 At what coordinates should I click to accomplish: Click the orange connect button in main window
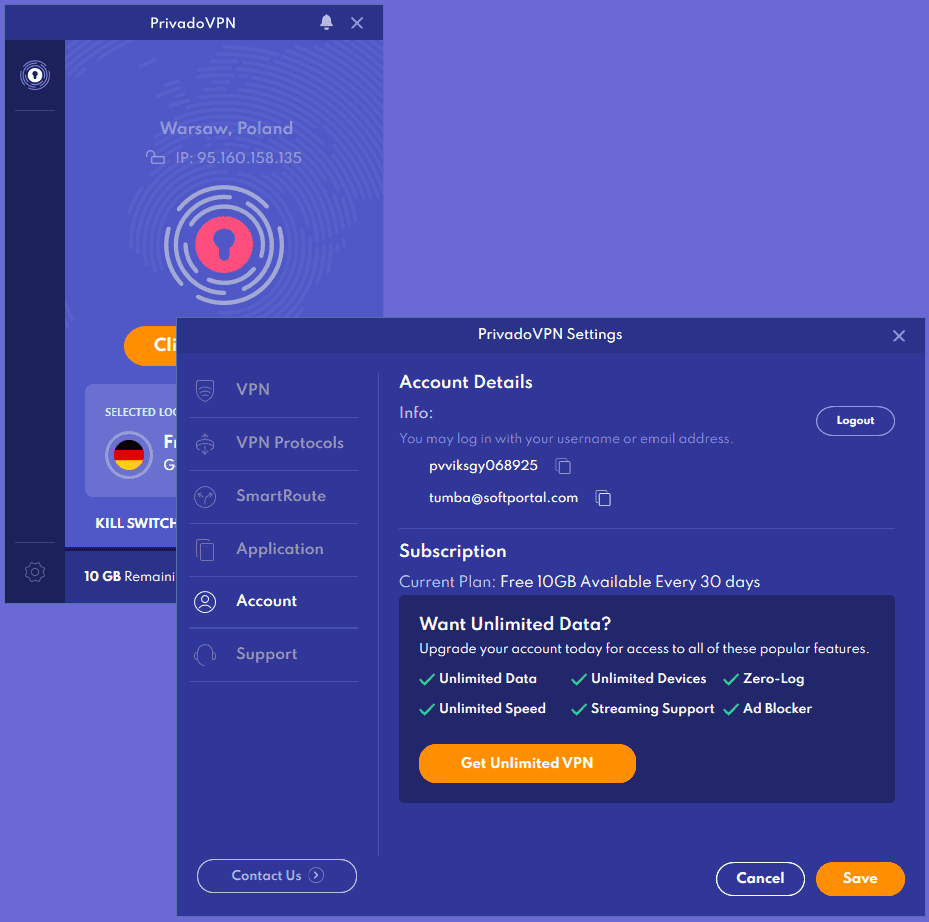pyautogui.click(x=150, y=345)
